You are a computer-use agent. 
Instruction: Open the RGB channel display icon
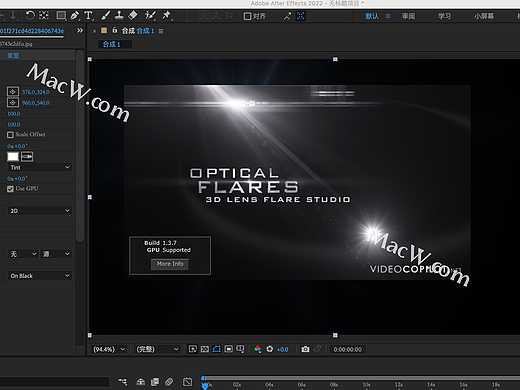pos(257,349)
